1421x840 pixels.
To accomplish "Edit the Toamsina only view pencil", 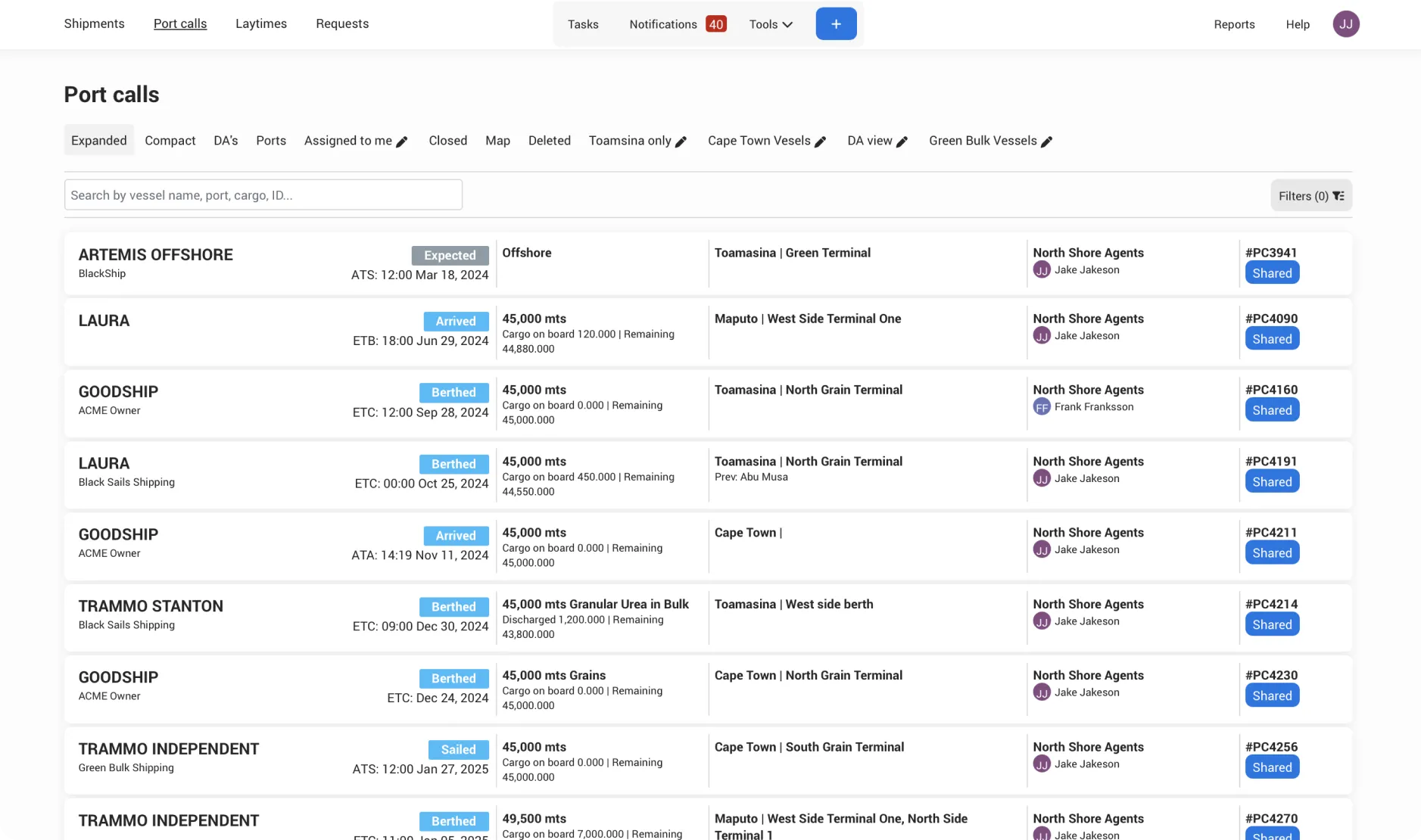I will [x=681, y=142].
